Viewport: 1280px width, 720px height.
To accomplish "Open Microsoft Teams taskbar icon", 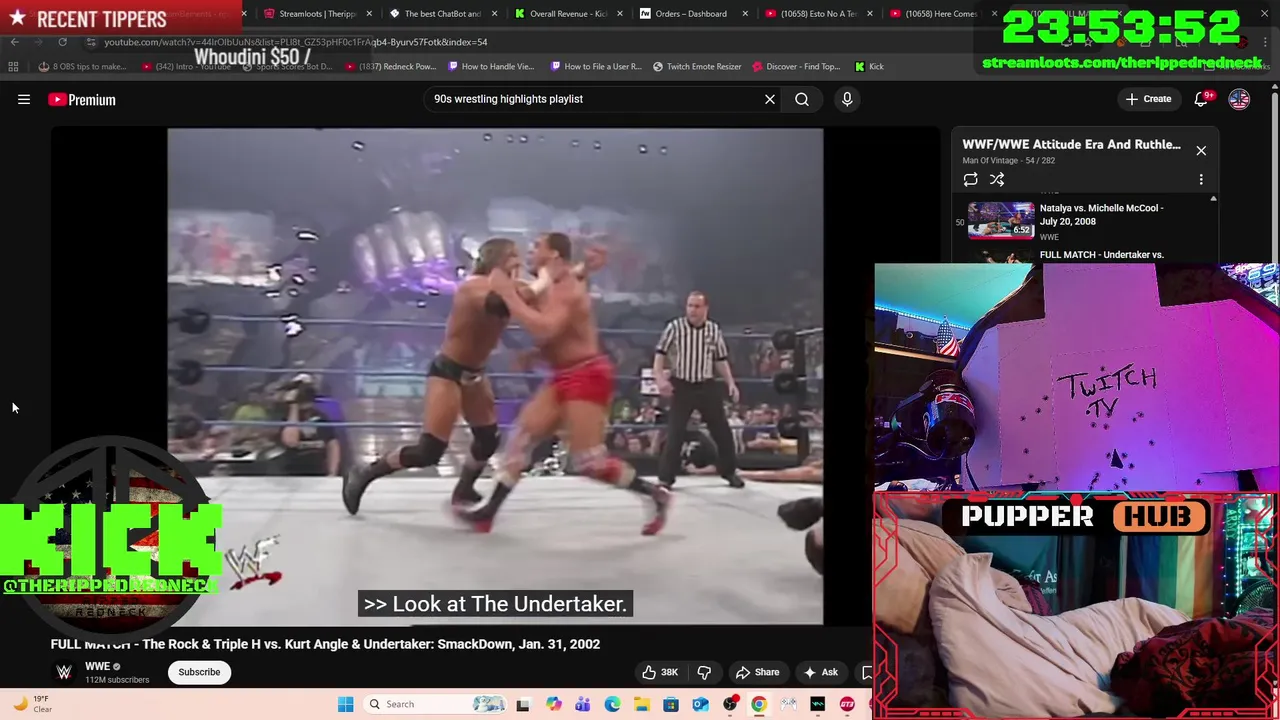I will pyautogui.click(x=582, y=704).
